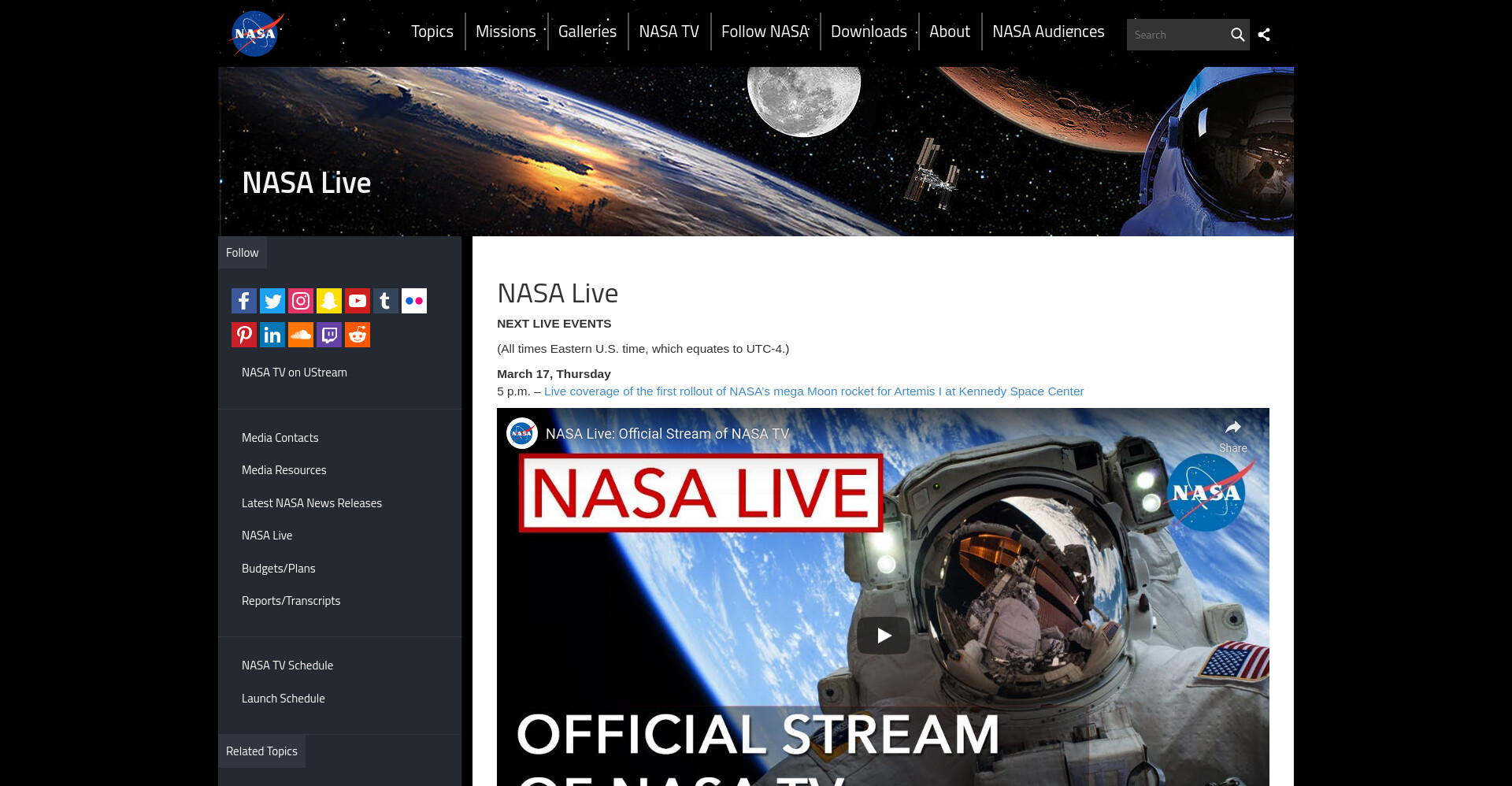Screen dimensions: 1512x786
Task: Open NASA's Flickr icon
Action: (x=414, y=301)
